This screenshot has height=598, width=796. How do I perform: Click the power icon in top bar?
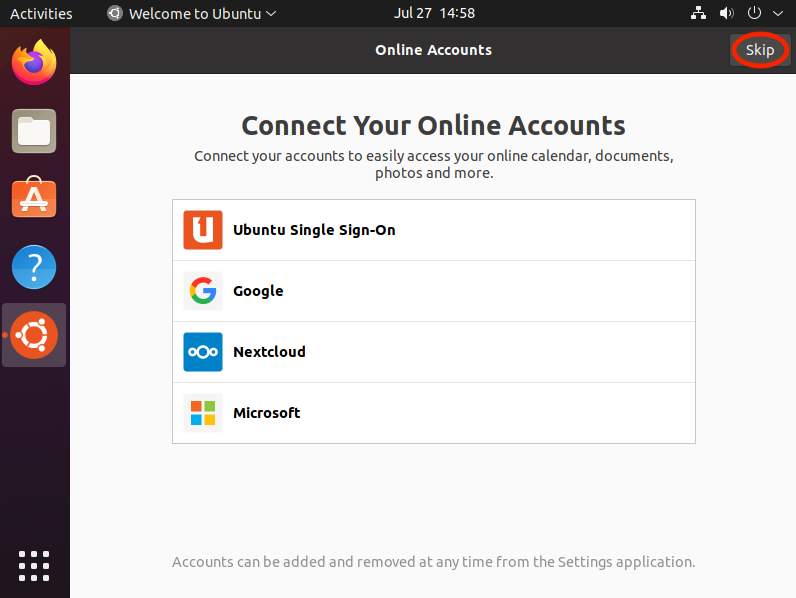point(755,14)
